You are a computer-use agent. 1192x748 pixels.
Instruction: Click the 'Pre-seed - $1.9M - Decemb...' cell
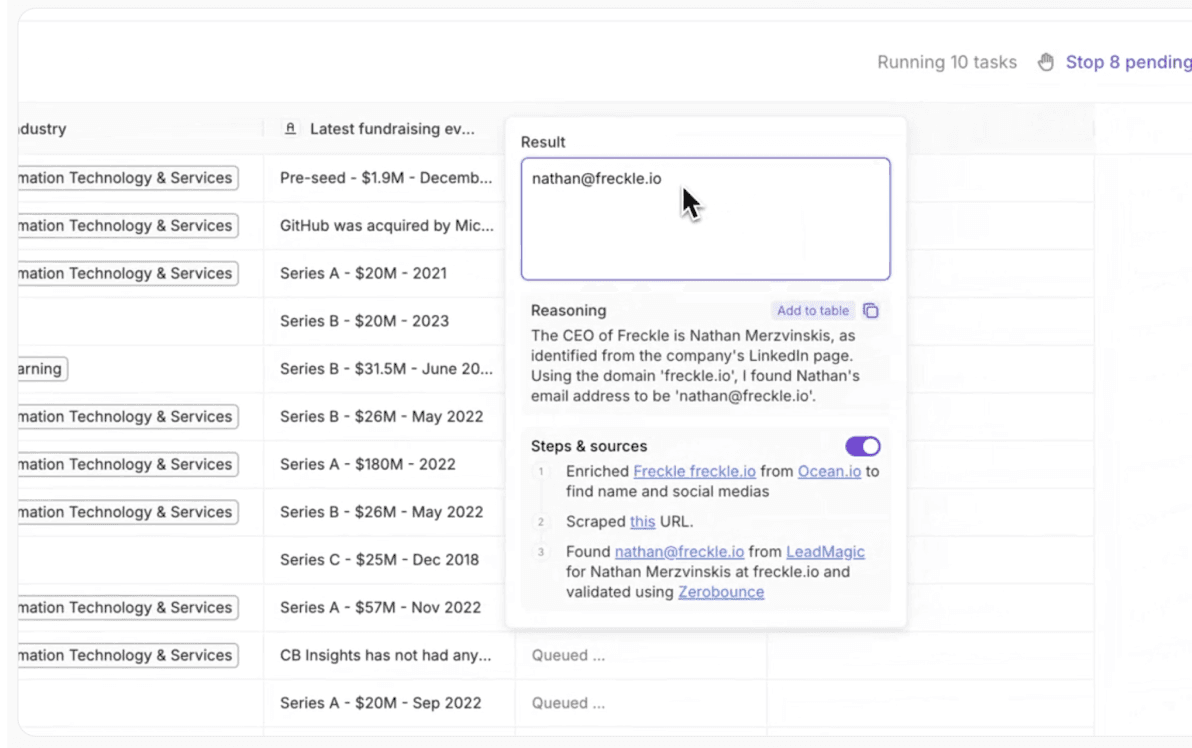click(x=388, y=178)
